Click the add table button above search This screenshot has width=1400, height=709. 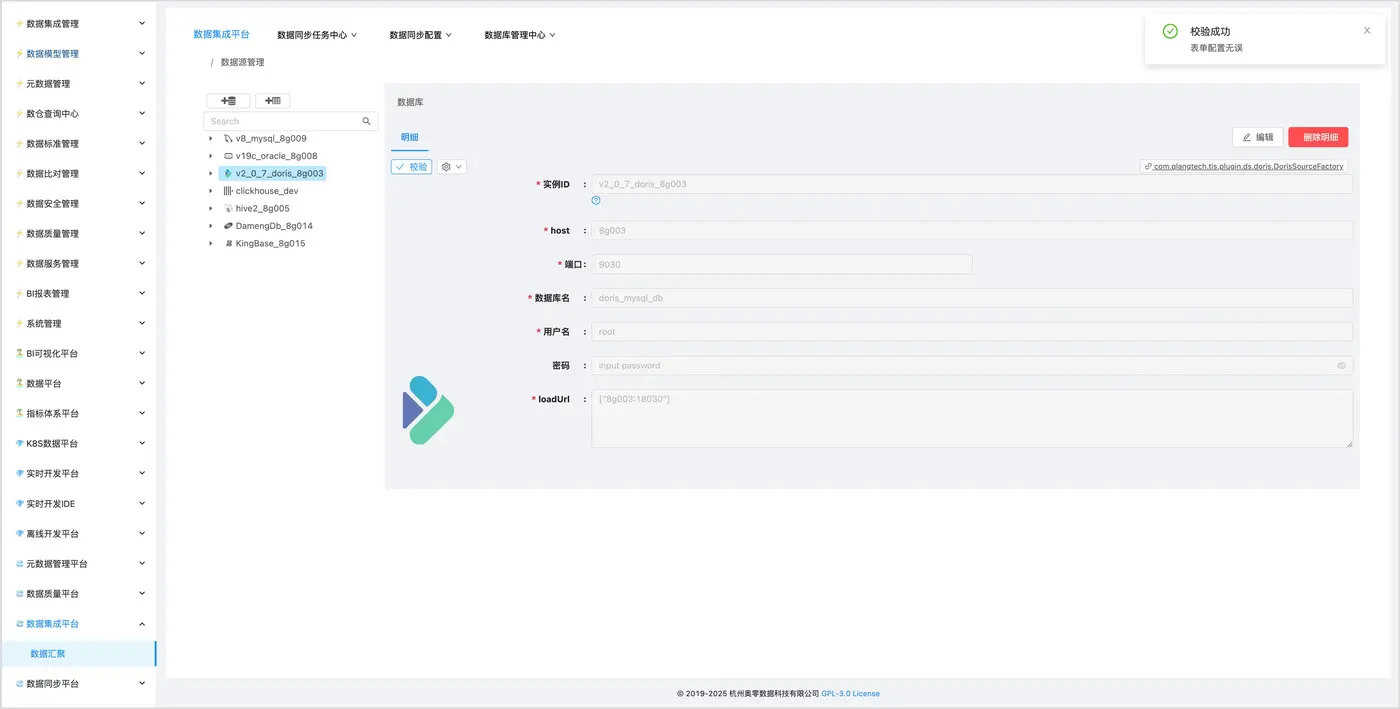tap(273, 101)
